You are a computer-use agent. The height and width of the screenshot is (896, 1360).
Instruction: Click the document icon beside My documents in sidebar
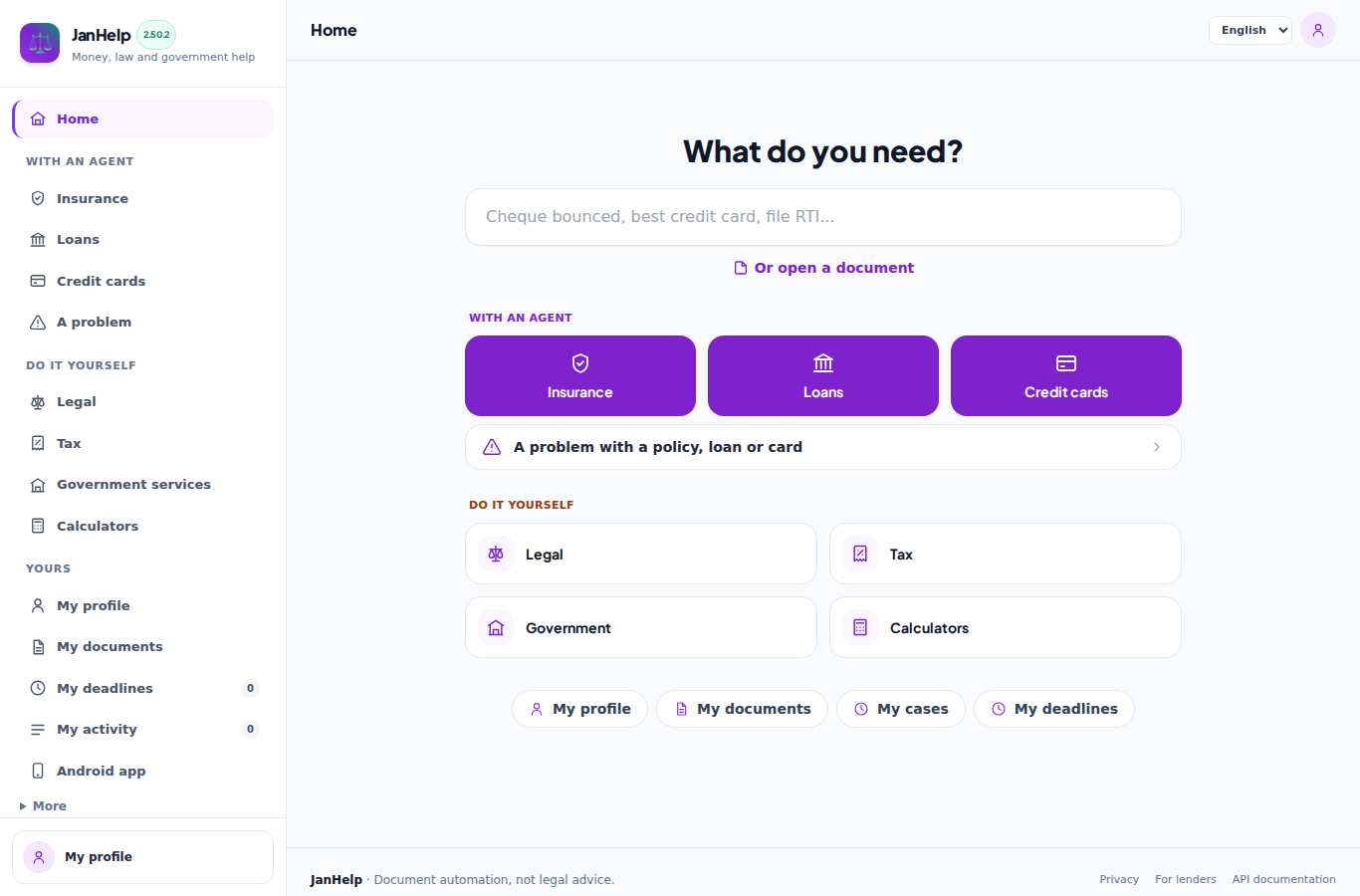click(38, 647)
